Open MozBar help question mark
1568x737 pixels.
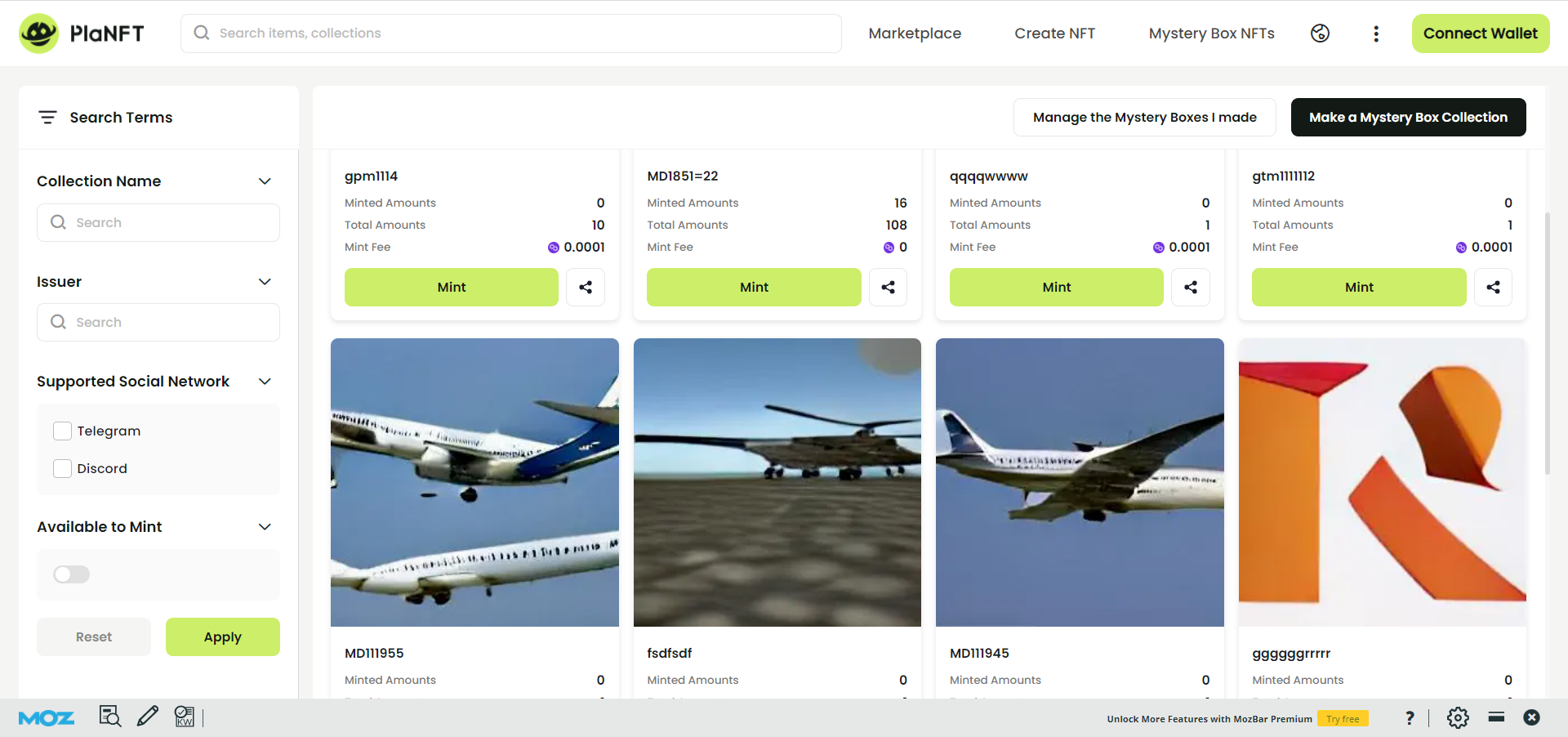pyautogui.click(x=1410, y=717)
